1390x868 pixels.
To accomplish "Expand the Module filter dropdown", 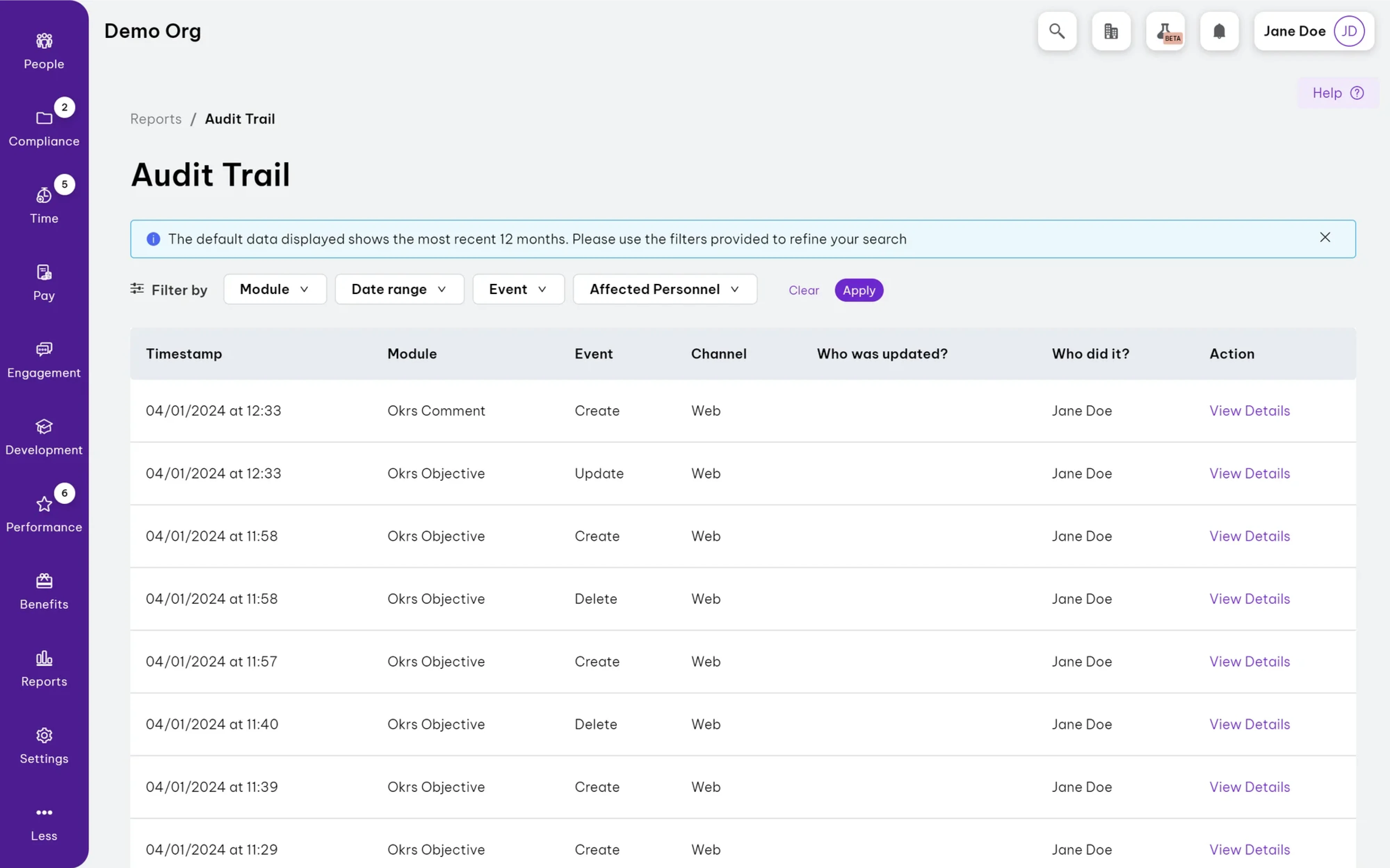I will 275,289.
